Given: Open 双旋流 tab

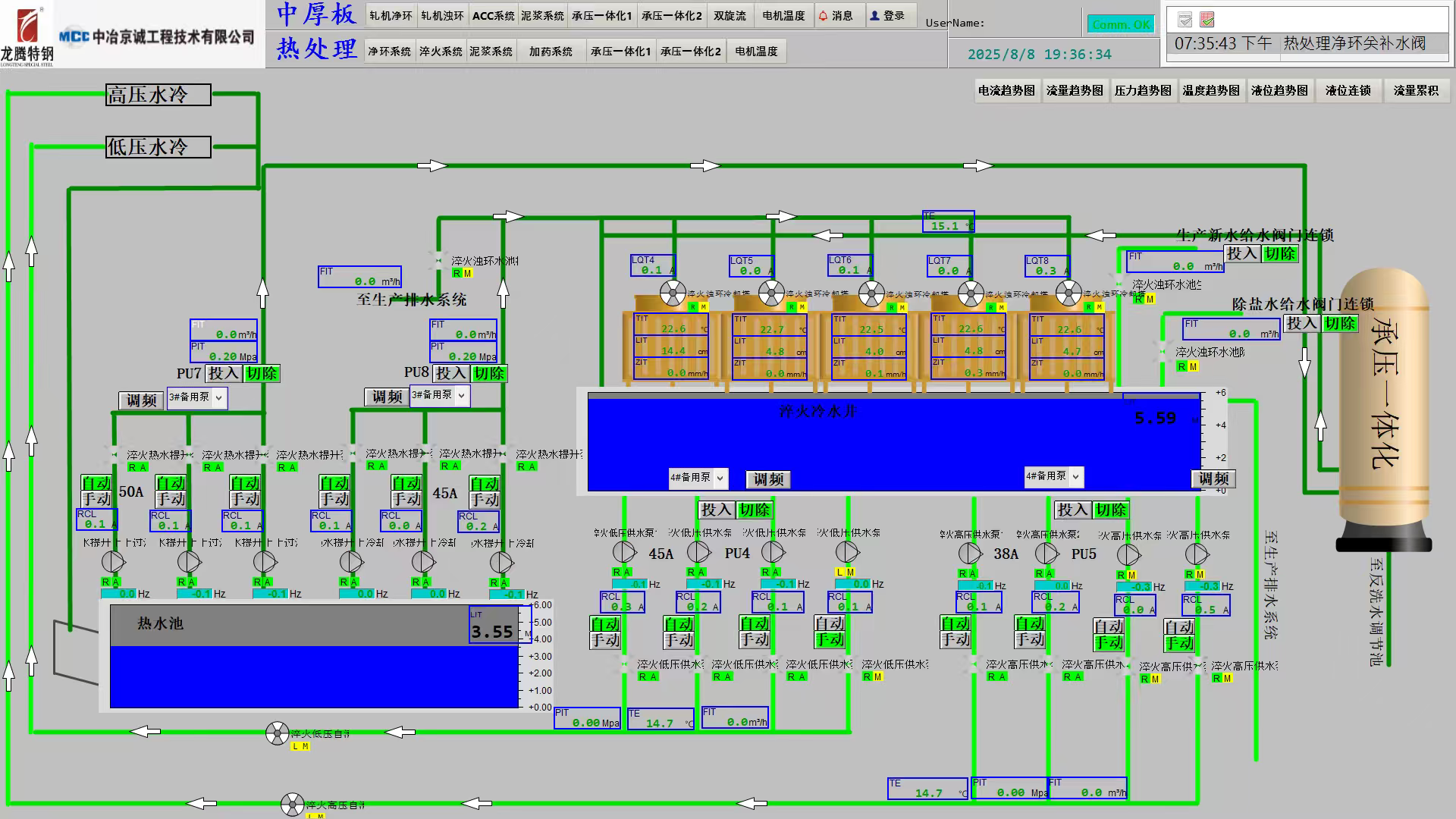Looking at the screenshot, I should click(x=730, y=16).
